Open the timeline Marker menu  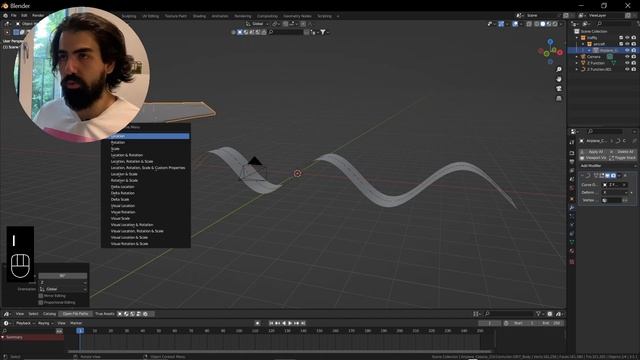[x=76, y=323]
